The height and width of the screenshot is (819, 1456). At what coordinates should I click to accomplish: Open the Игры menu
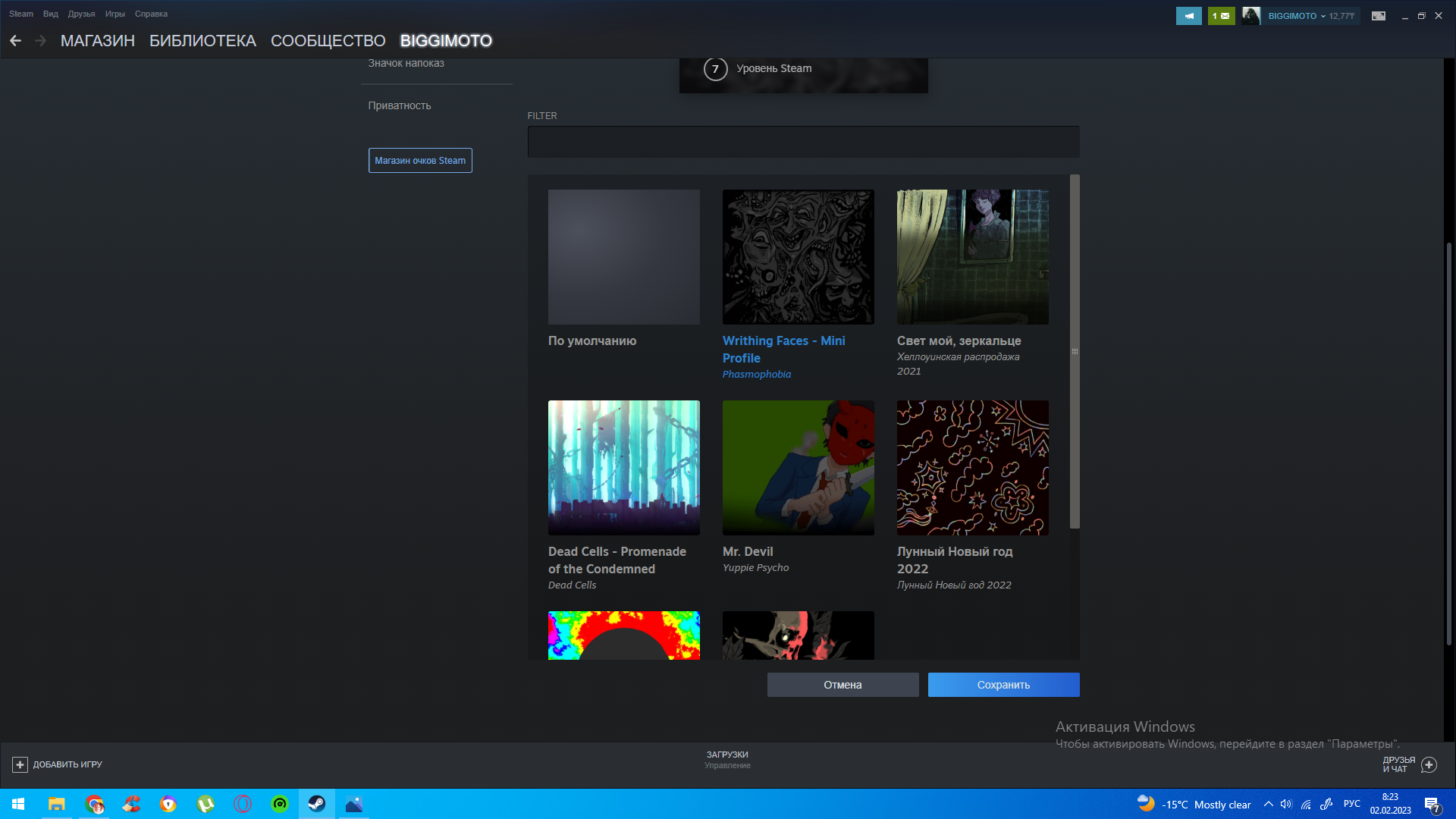pyautogui.click(x=115, y=14)
